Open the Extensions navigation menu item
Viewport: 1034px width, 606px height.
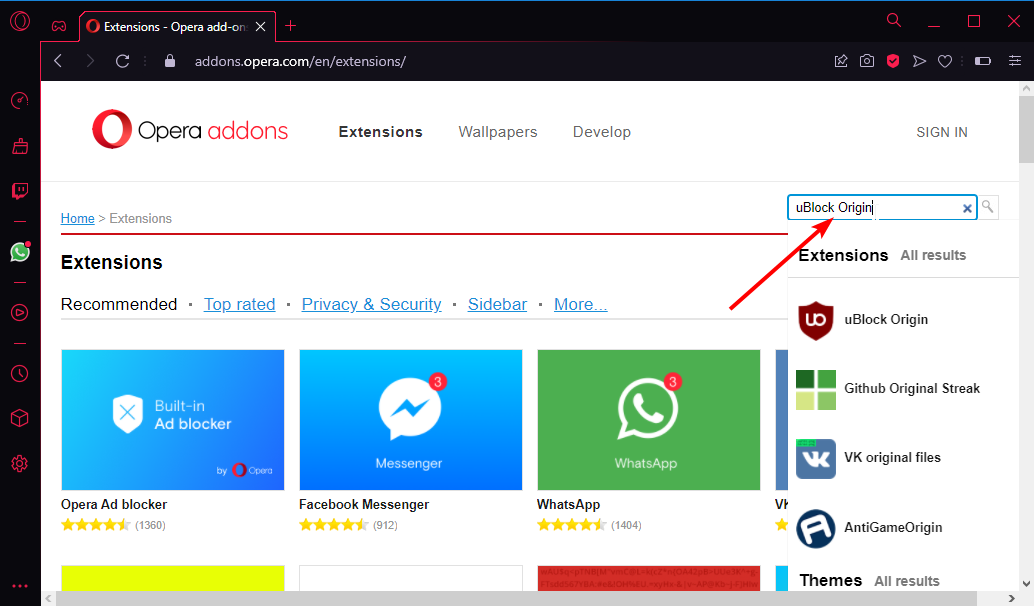click(x=380, y=132)
